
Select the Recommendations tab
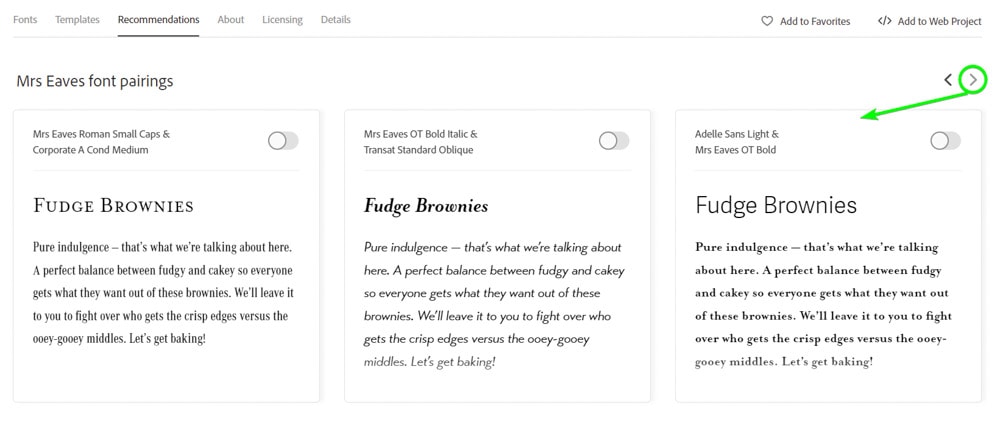coord(158,20)
